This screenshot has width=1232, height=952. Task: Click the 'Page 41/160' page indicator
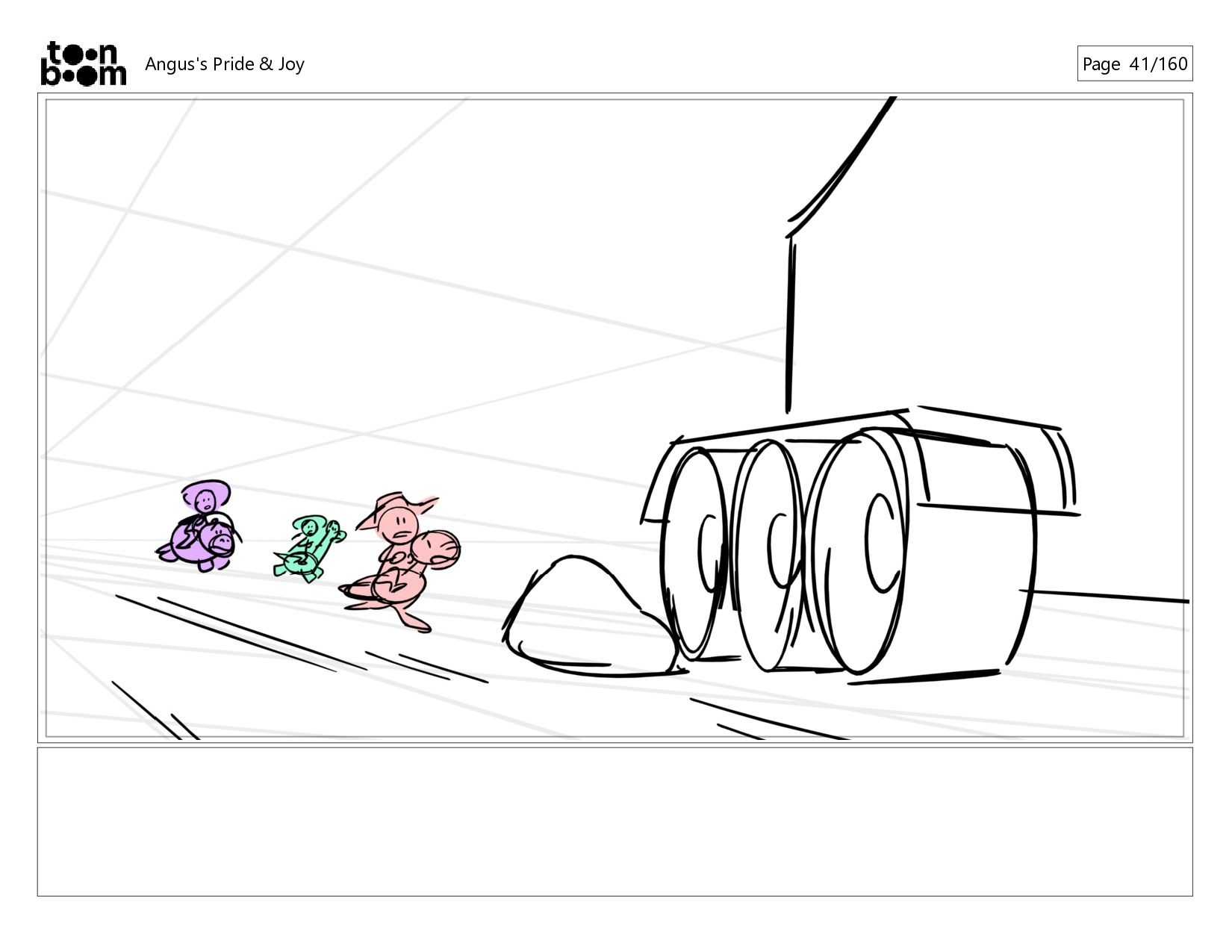point(1134,63)
